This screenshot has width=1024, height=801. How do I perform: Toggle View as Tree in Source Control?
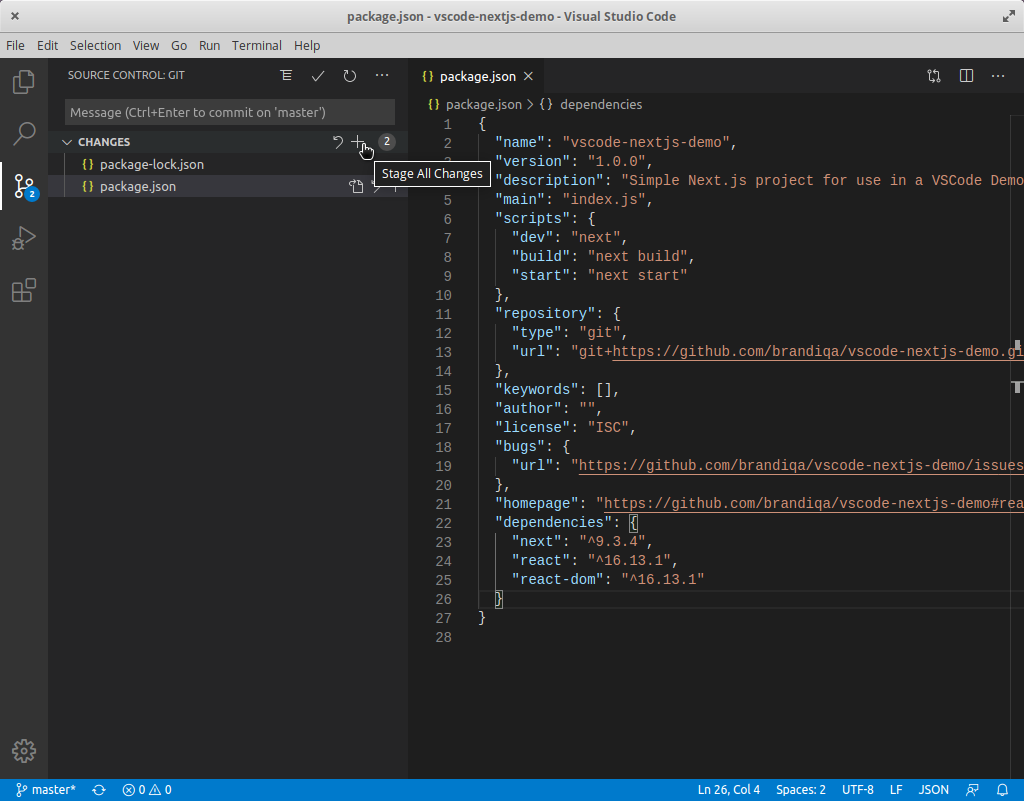pos(286,75)
